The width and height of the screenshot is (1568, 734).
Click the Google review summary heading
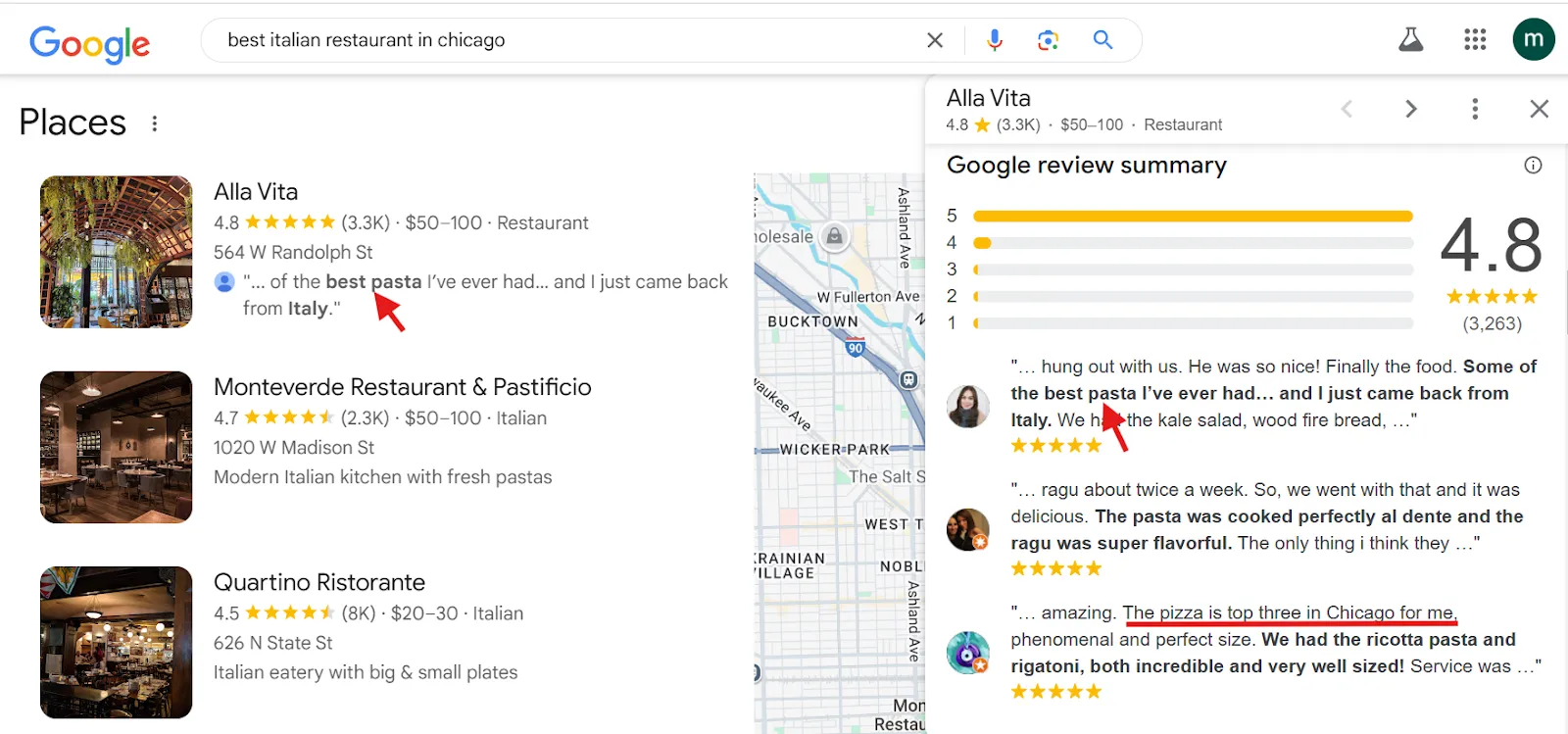pos(1086,165)
